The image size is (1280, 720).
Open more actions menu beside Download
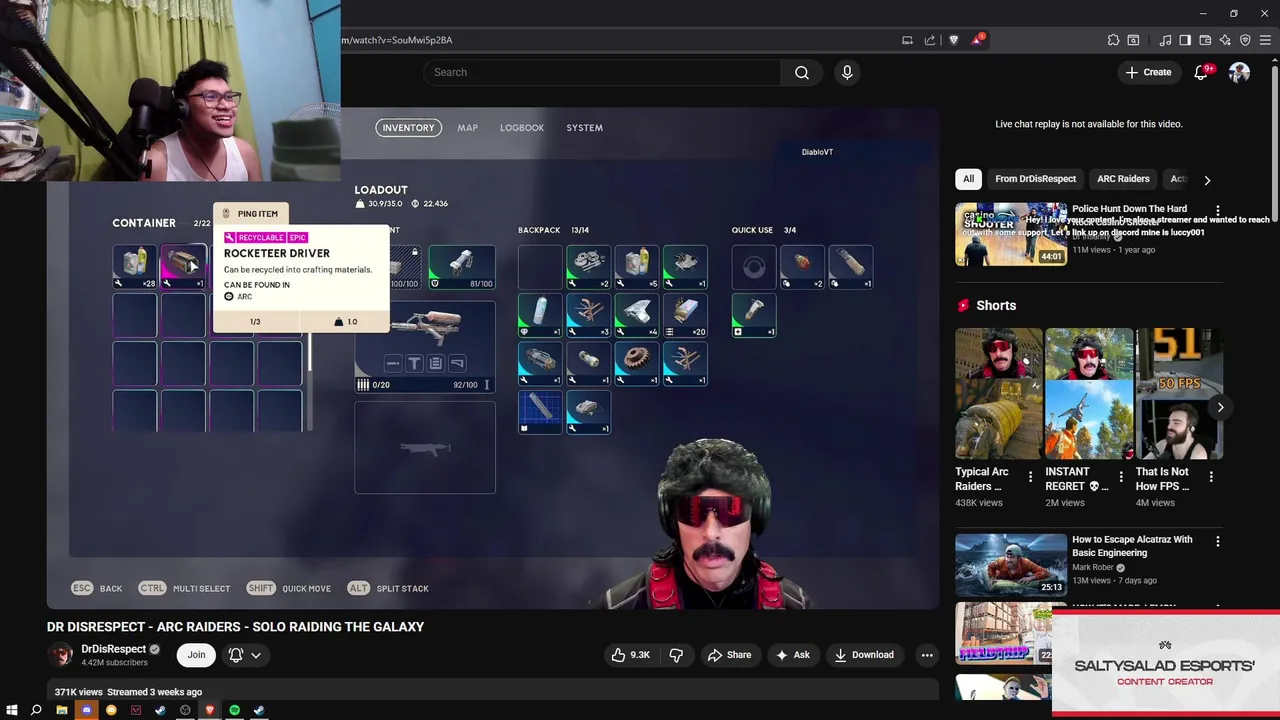point(927,655)
